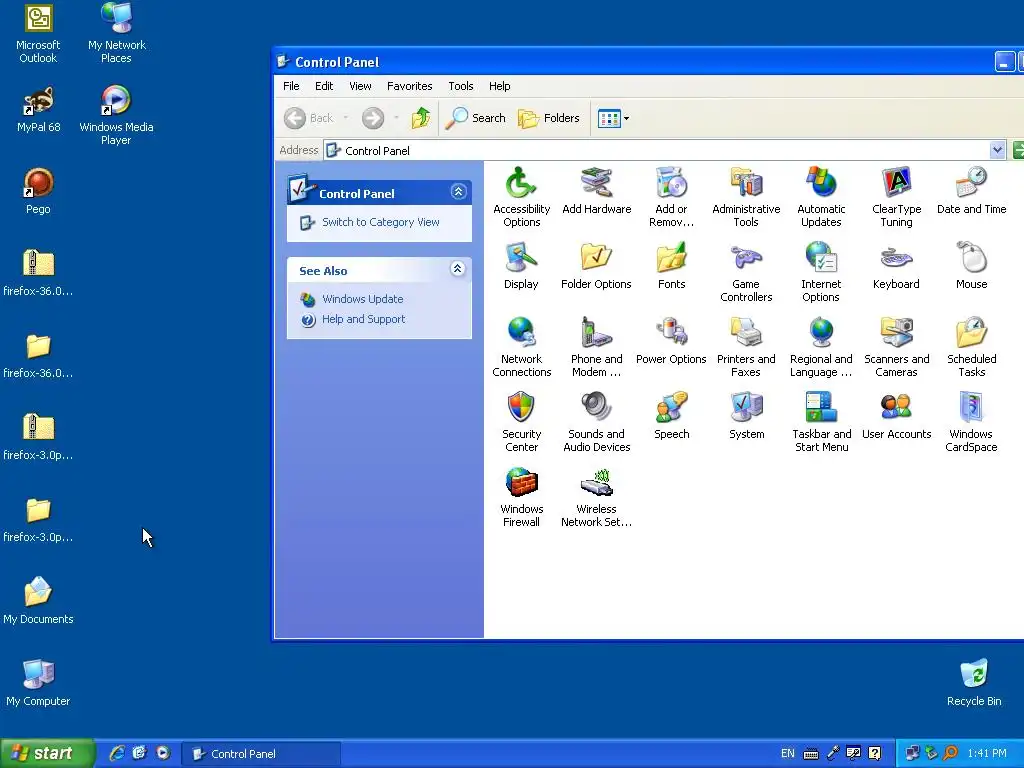Expand the Address bar dropdown
Screen dimensions: 1024x768
(x=997, y=150)
